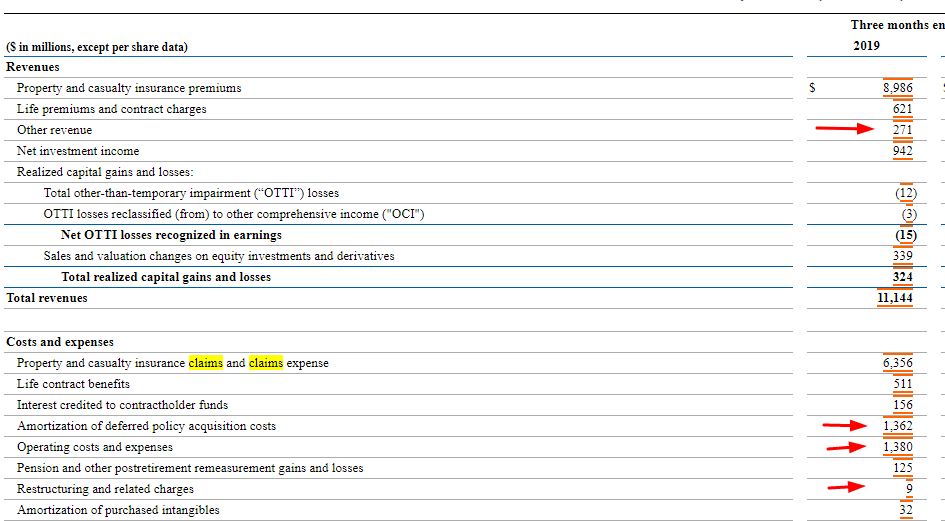Viewport: 945px width, 521px height.
Task: Click the Total realized capital gains value 324
Action: 902,277
